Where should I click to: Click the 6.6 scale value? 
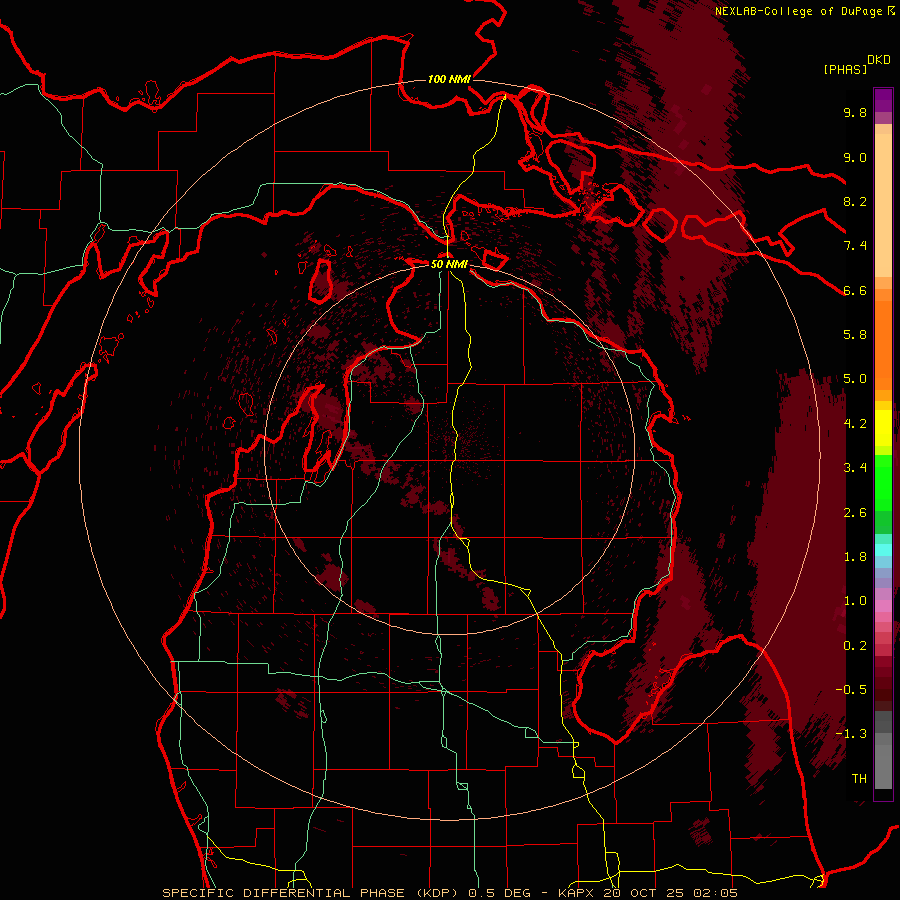[x=855, y=290]
